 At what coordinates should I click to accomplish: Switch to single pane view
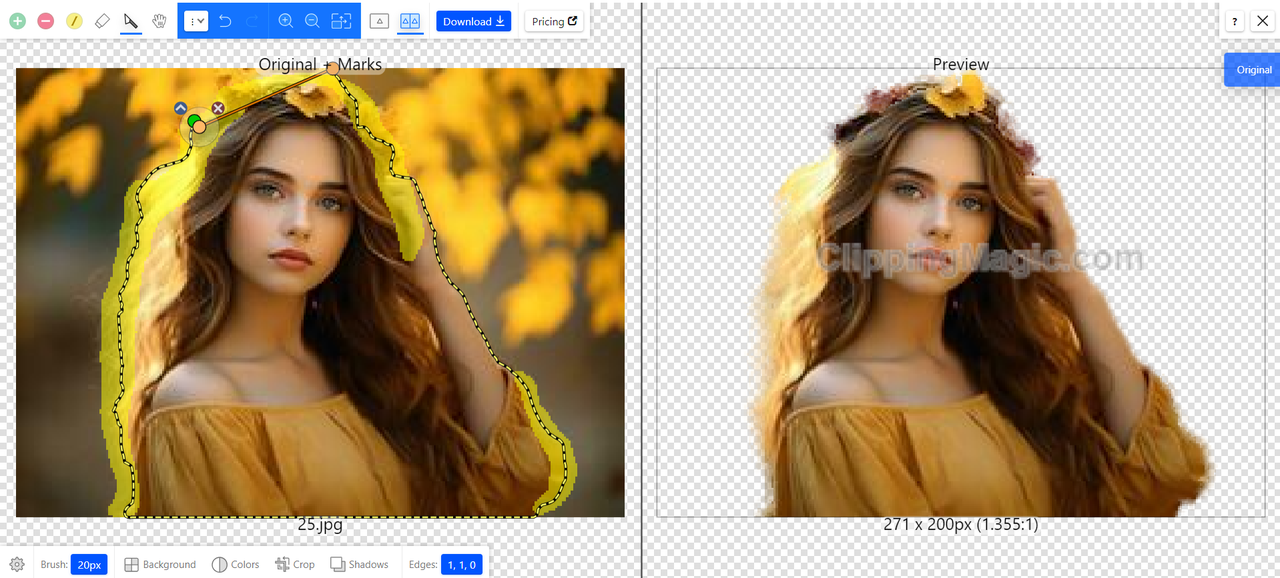379,21
